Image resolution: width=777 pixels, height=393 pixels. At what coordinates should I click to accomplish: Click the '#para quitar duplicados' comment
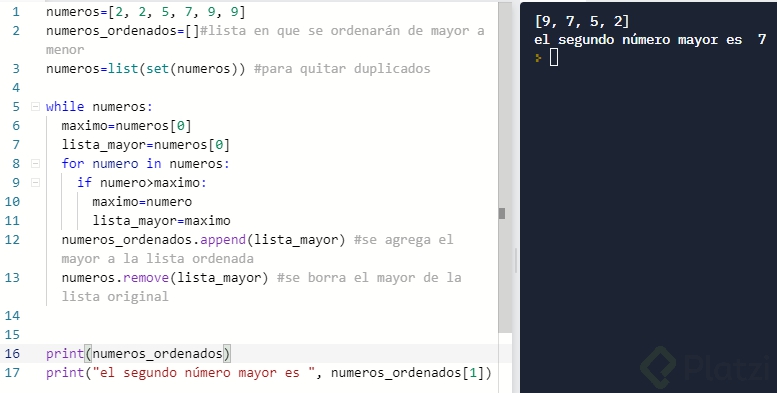(x=342, y=68)
